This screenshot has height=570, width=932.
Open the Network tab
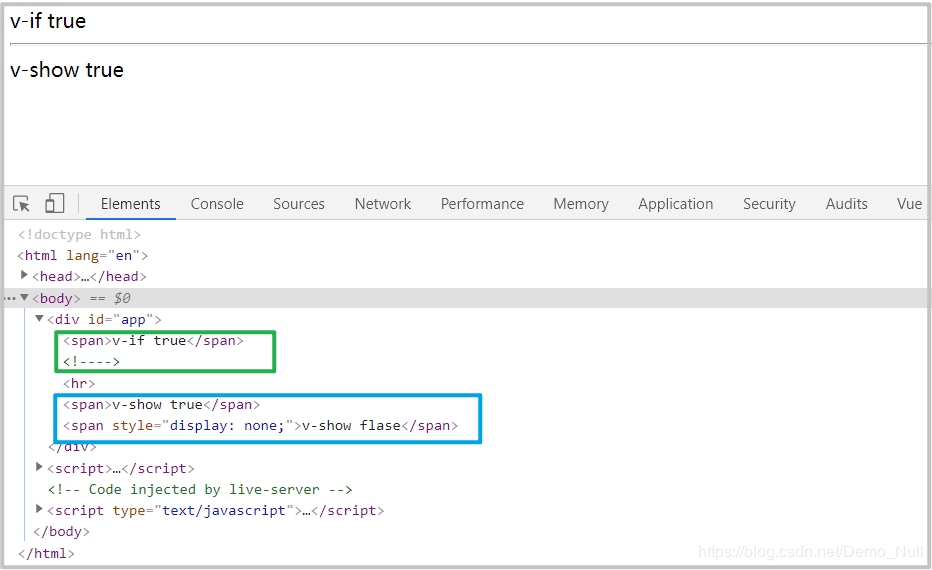pos(383,204)
